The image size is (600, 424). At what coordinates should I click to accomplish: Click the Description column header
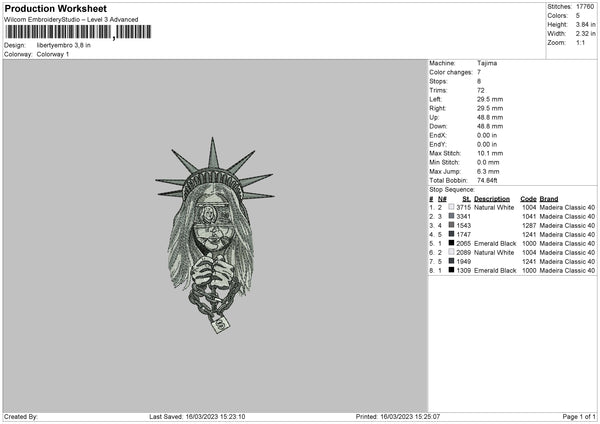tap(492, 199)
